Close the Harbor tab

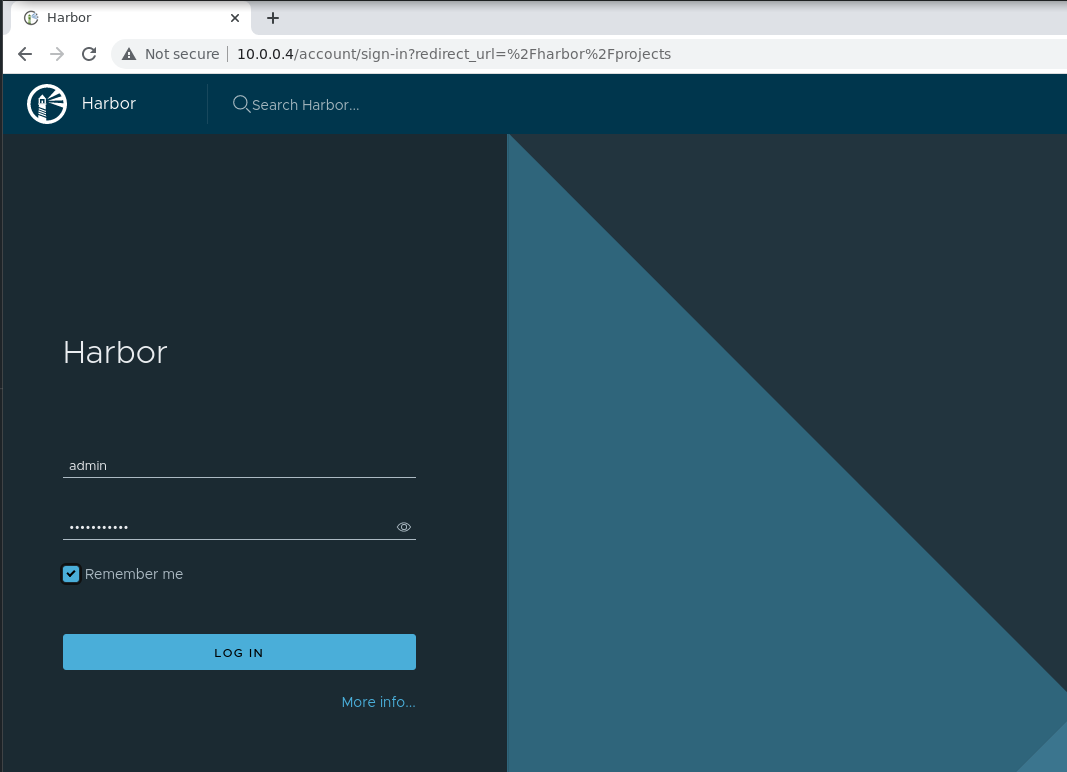[x=235, y=17]
